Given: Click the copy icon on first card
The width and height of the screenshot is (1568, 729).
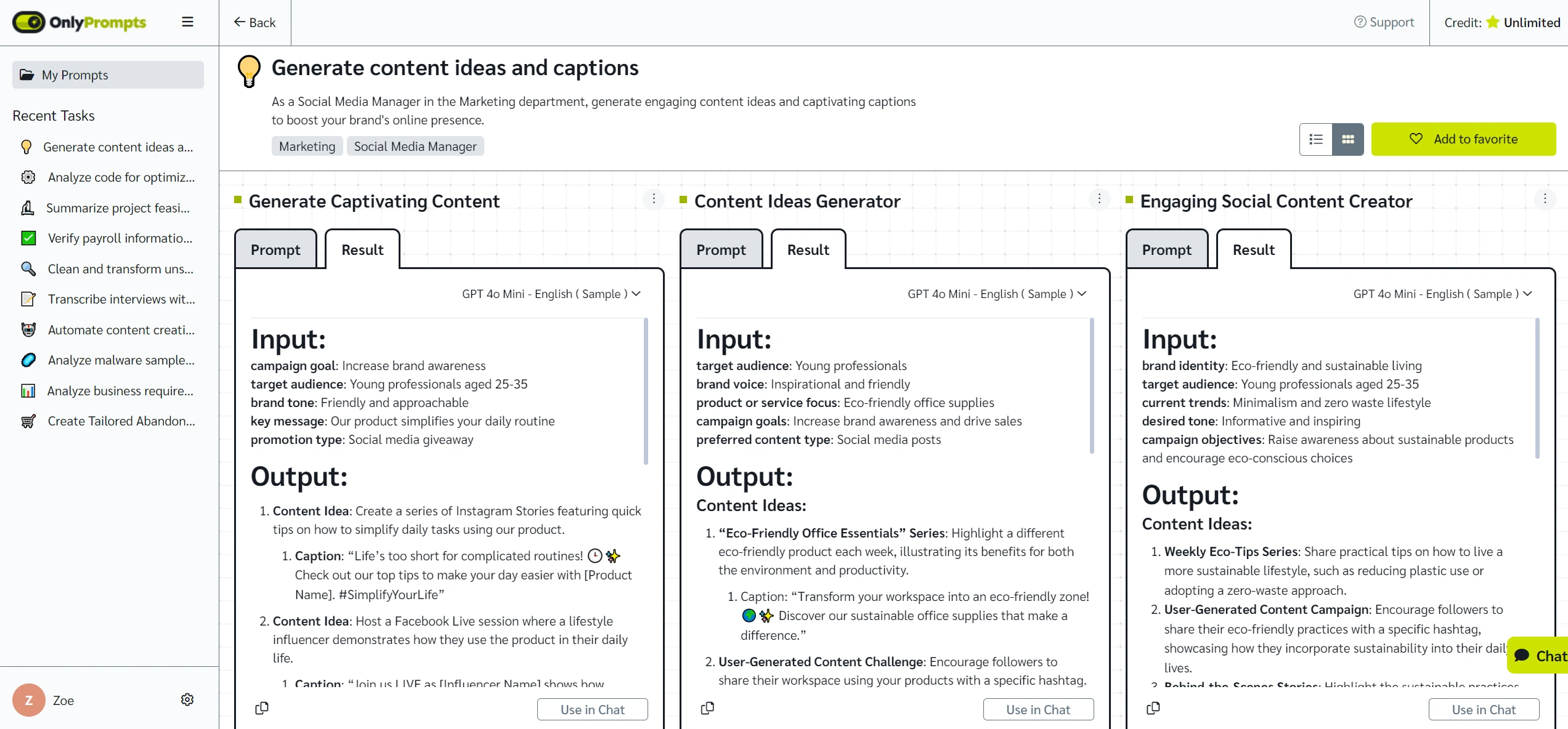Looking at the screenshot, I should [262, 709].
